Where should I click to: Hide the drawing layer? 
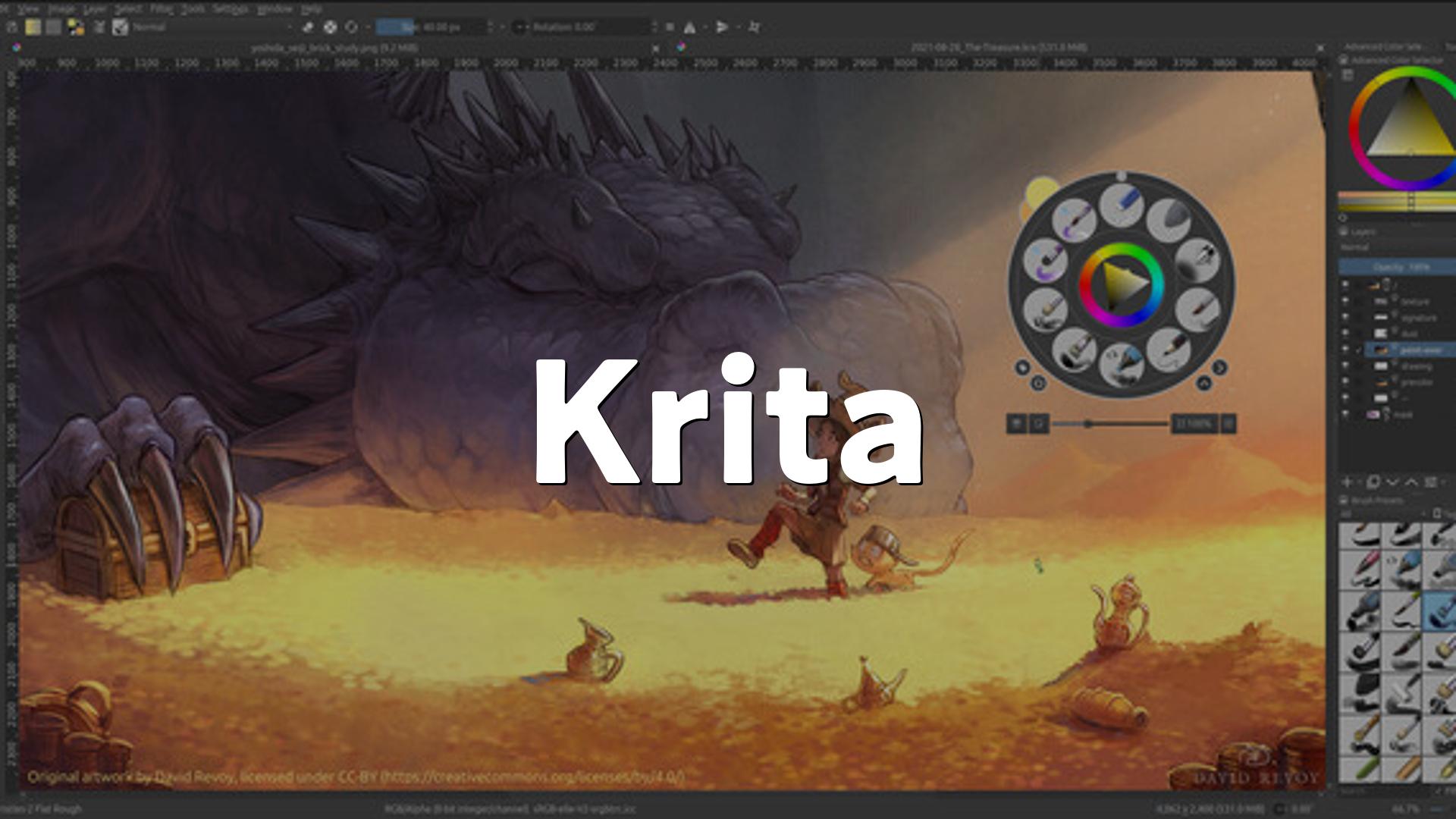pos(1346,366)
